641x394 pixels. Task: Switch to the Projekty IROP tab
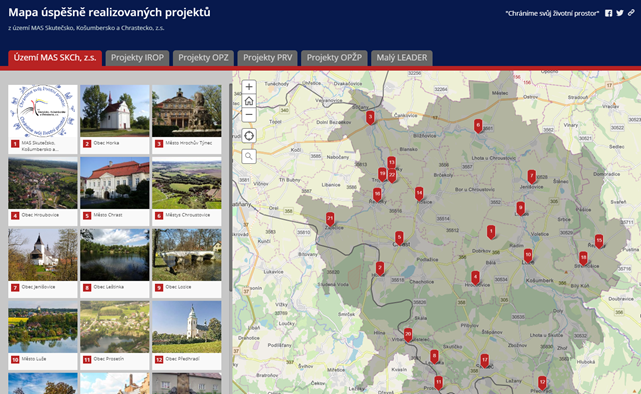coord(137,58)
